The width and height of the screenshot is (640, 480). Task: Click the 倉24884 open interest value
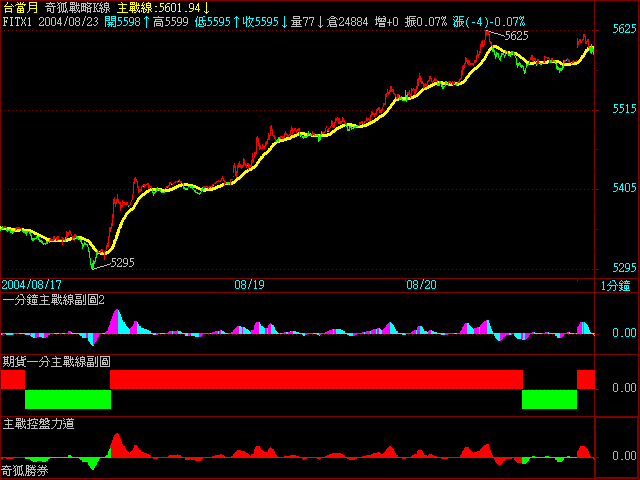(347, 22)
